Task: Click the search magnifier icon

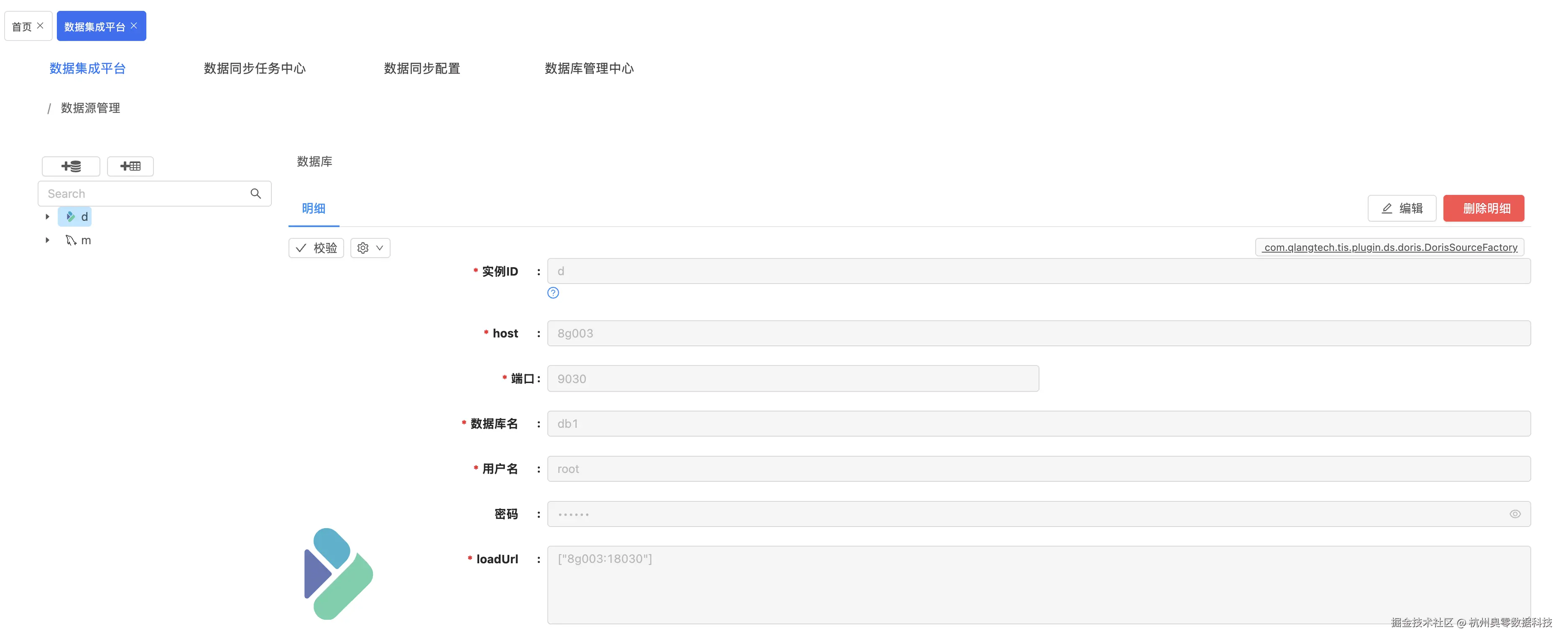Action: [x=255, y=194]
